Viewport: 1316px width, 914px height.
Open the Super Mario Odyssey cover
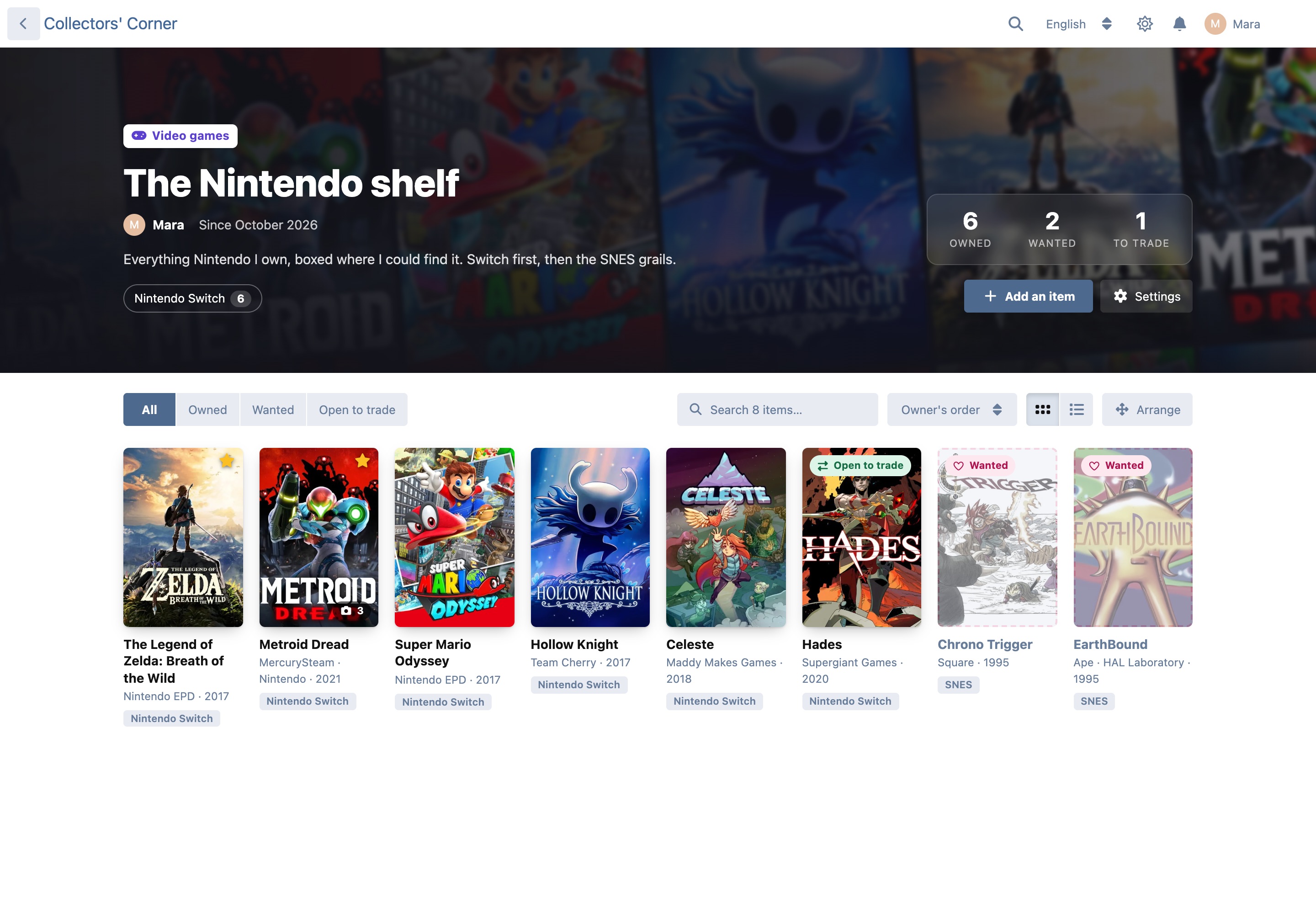[x=454, y=537]
